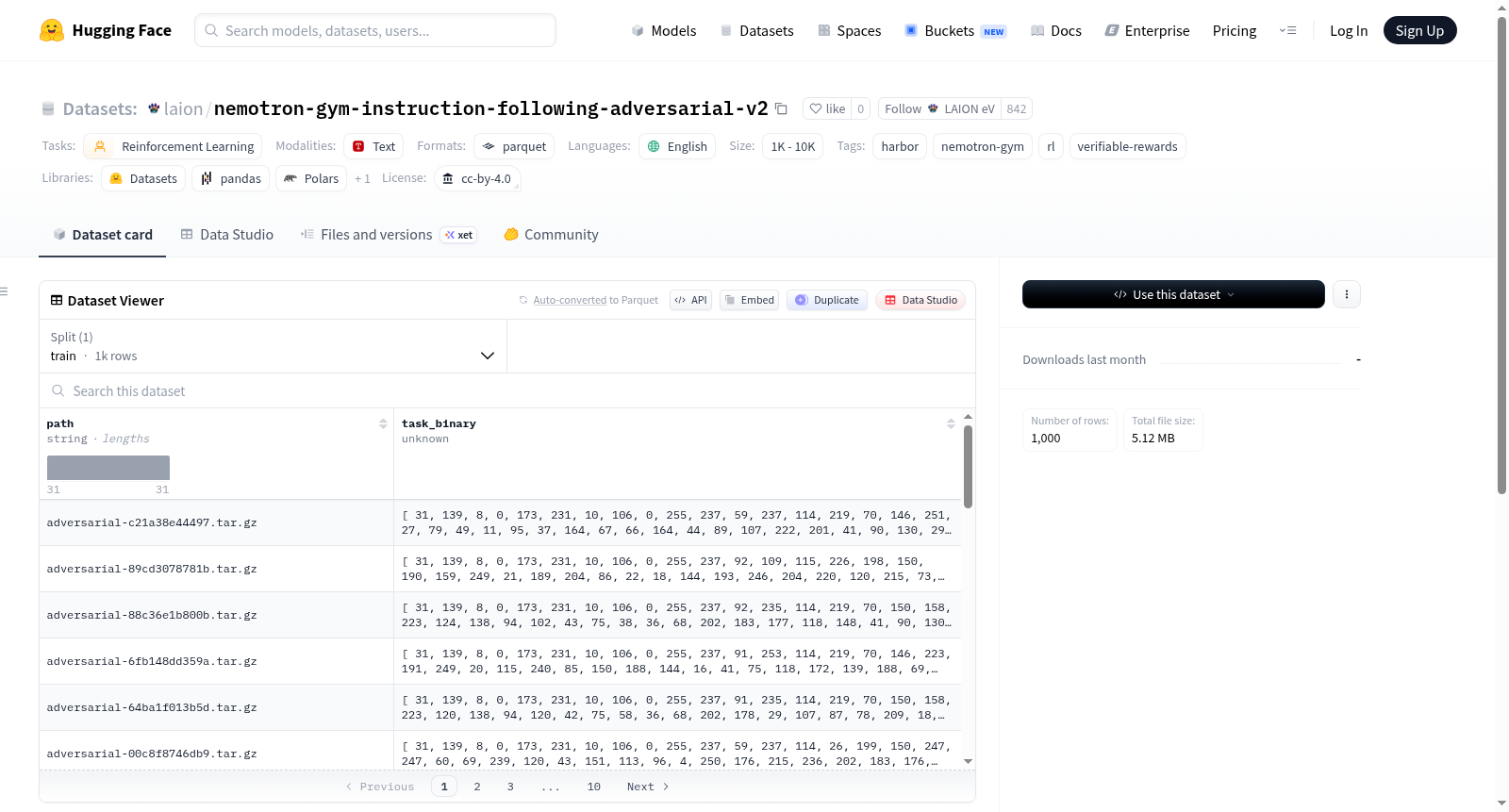This screenshot has height=812, width=1509.
Task: Sort the task_binary column
Action: tap(951, 423)
